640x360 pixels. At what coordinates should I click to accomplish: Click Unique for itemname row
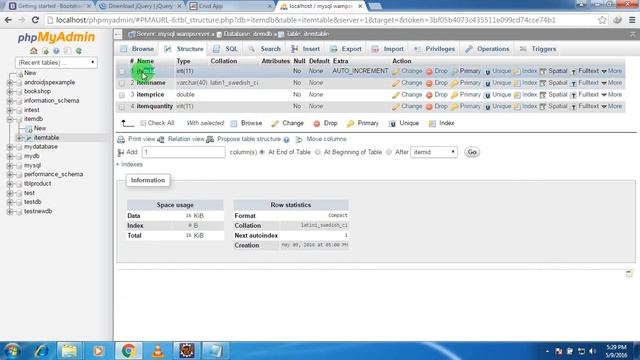click(498, 83)
